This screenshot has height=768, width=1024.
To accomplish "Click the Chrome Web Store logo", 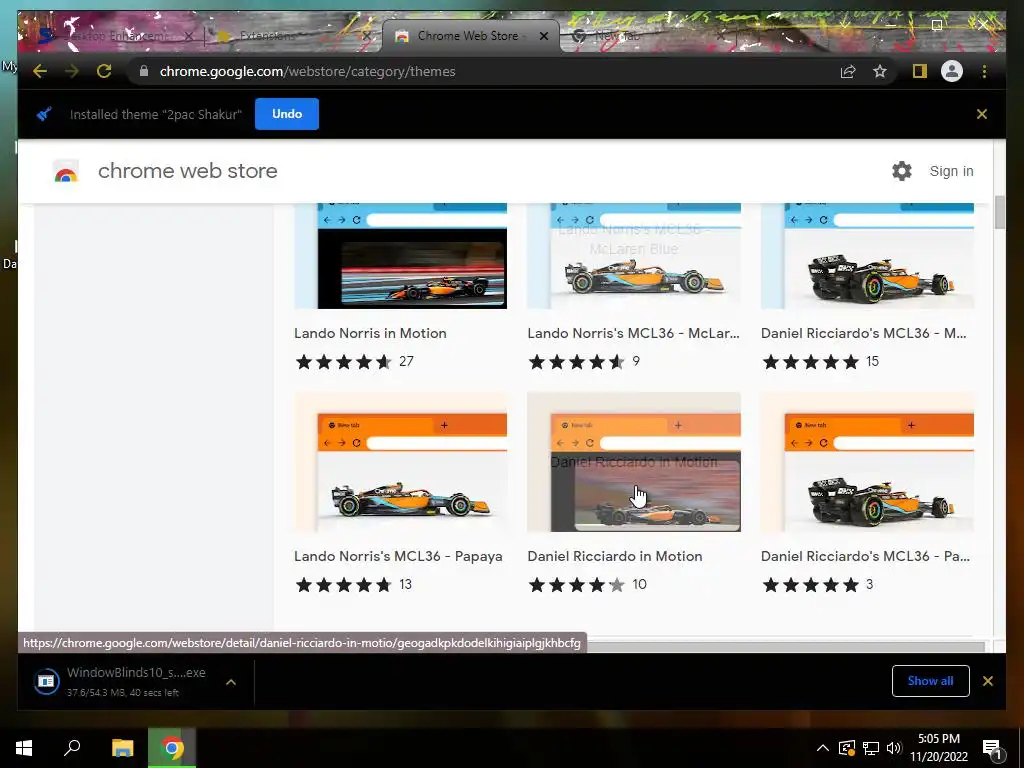I will pos(66,171).
